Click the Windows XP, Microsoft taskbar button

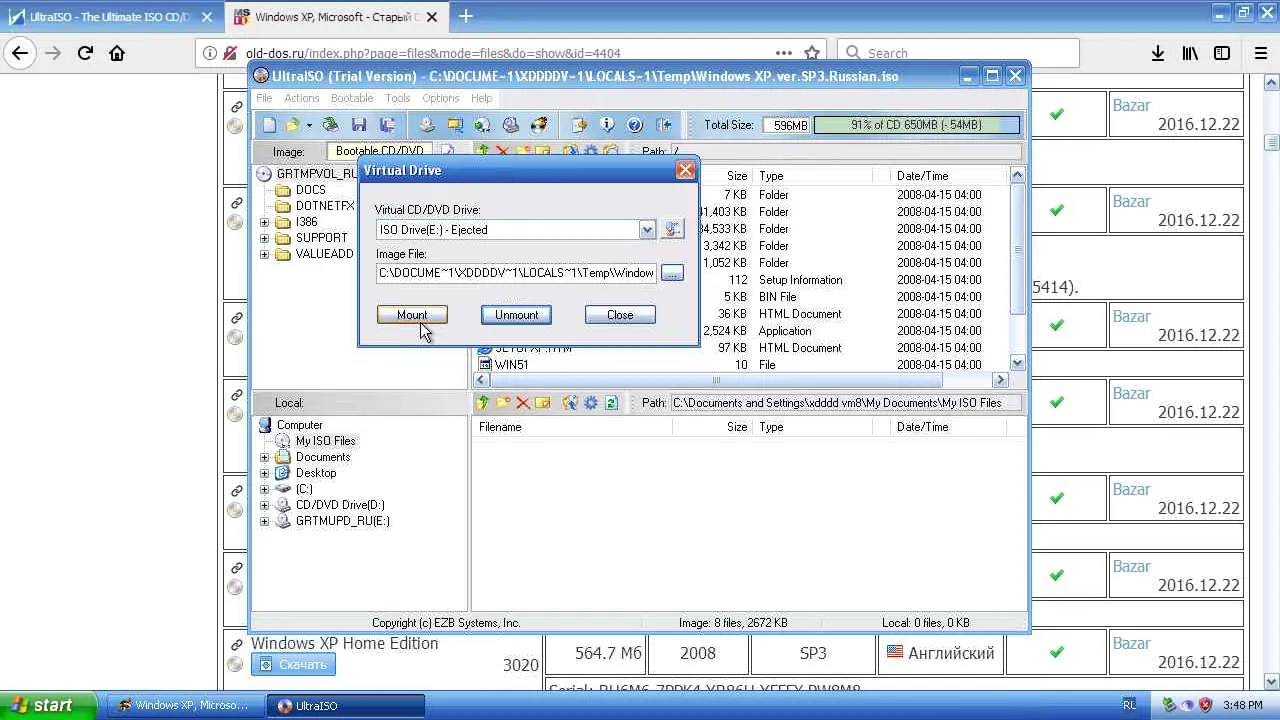tap(185, 705)
